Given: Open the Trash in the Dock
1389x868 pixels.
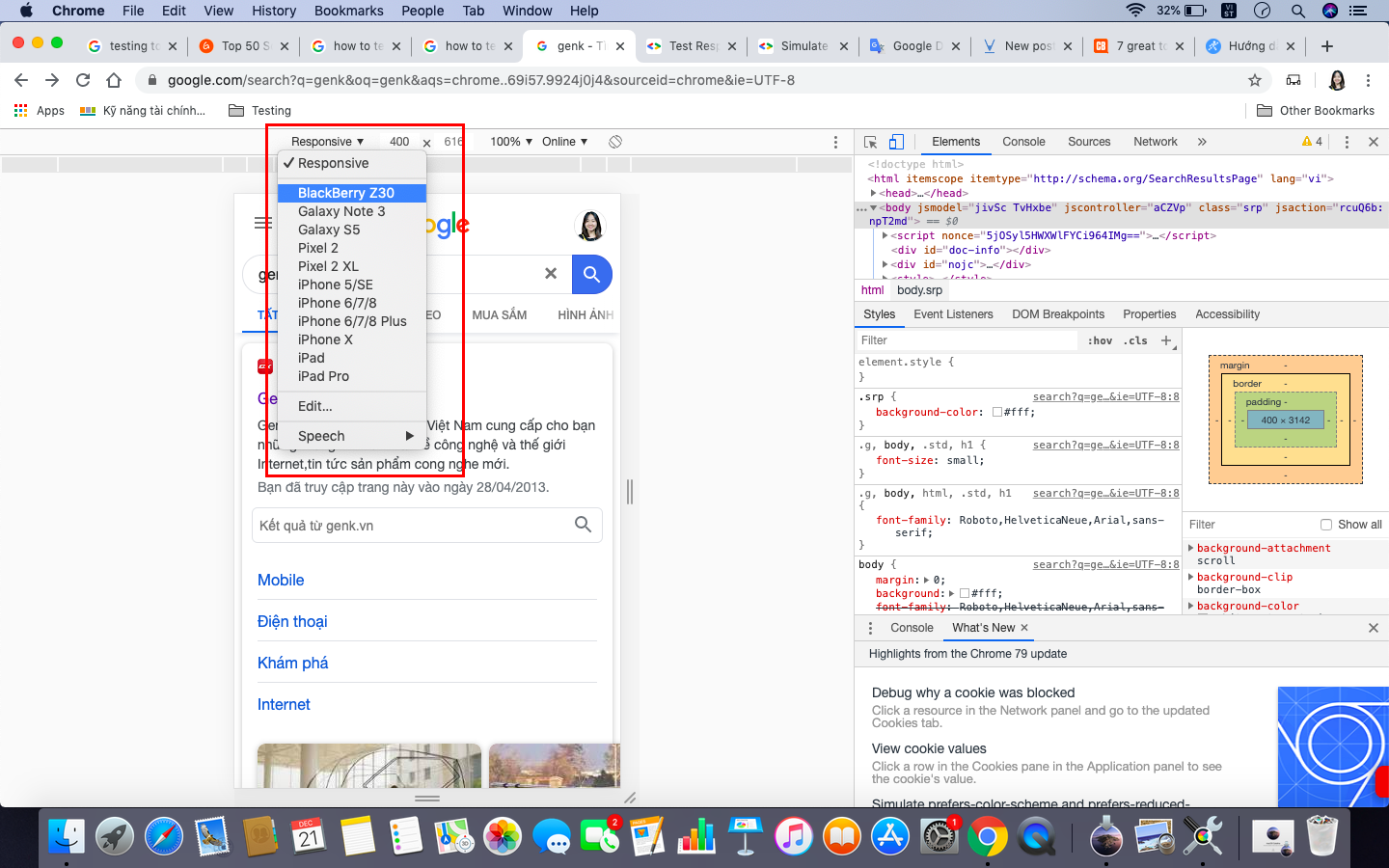Looking at the screenshot, I should (1321, 836).
